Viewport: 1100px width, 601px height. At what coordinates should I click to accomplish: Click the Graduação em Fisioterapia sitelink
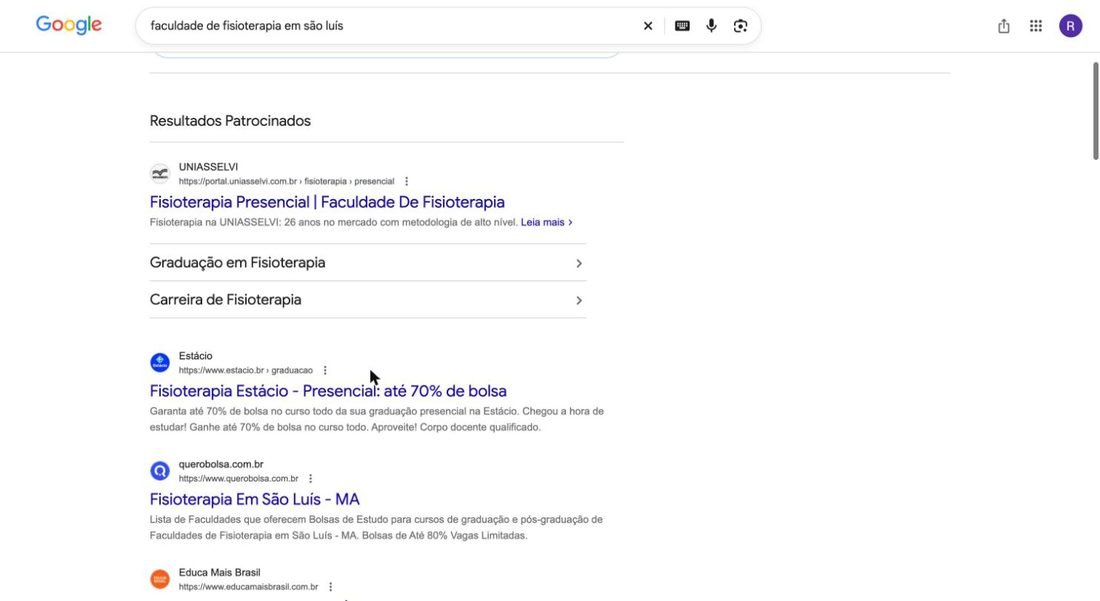pyautogui.click(x=237, y=263)
